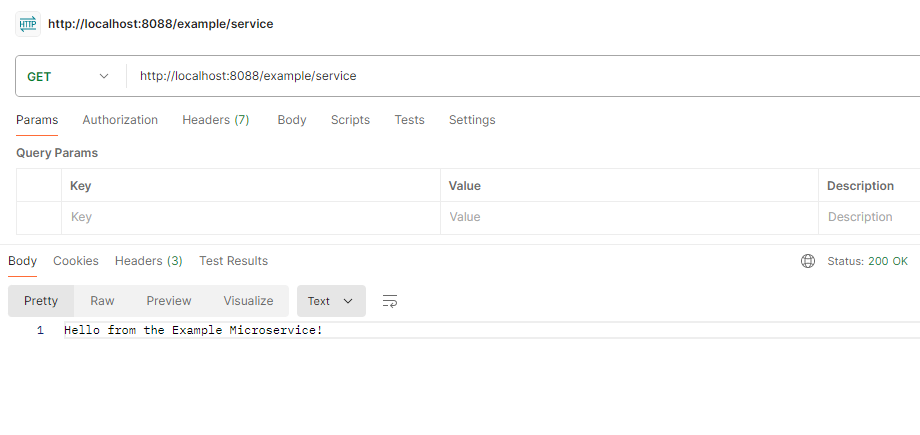Open the Scripts tab
This screenshot has width=920, height=435.
coord(350,120)
